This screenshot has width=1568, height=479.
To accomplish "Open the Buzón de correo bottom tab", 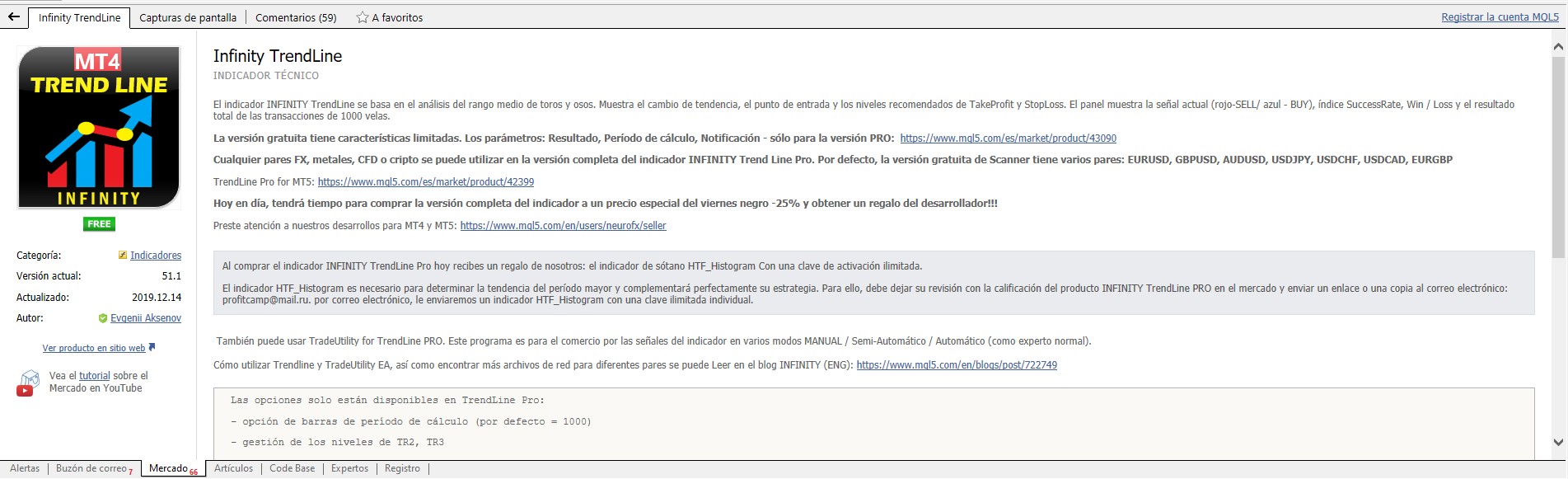I will coord(92,468).
